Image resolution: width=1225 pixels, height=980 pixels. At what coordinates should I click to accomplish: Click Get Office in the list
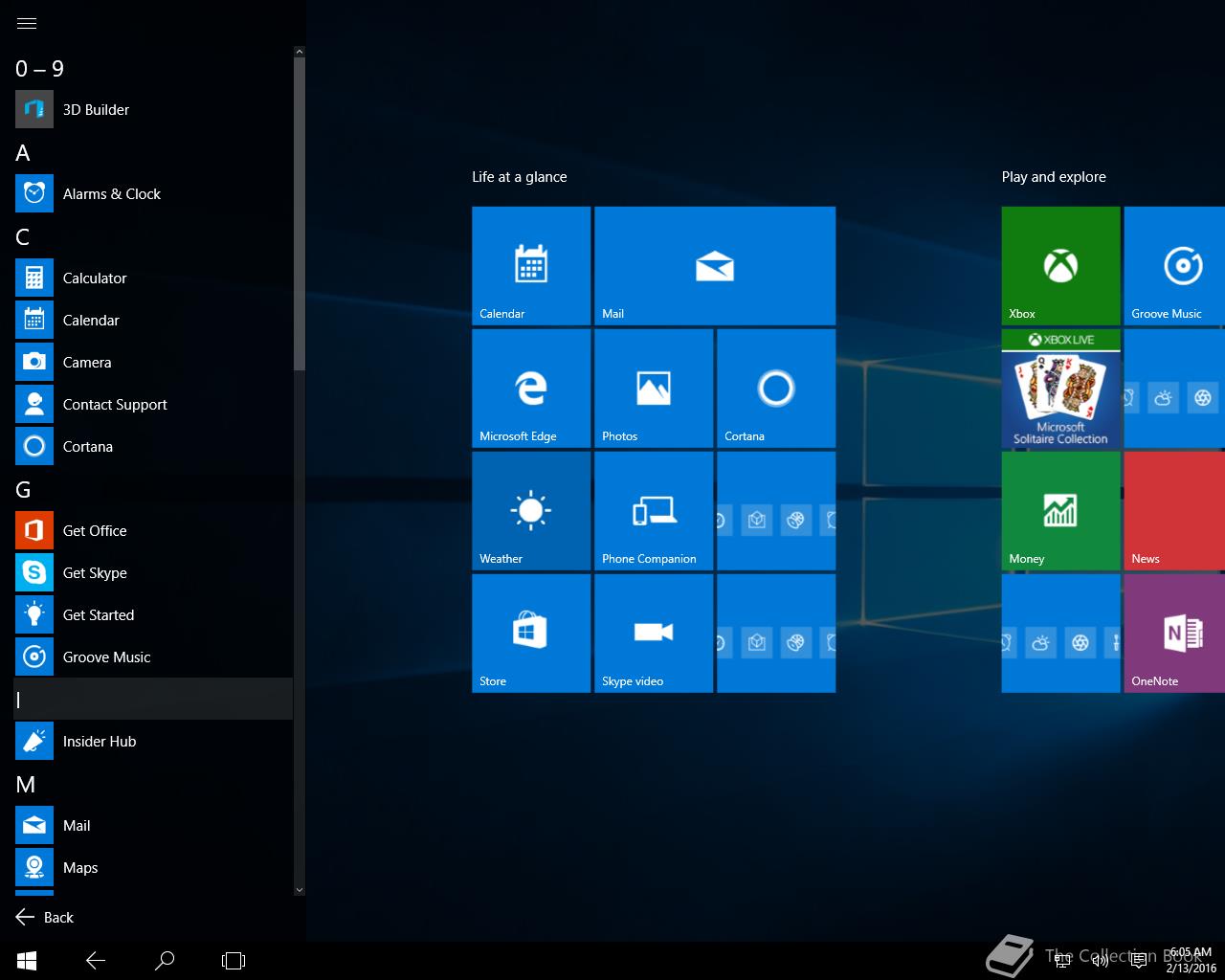click(x=153, y=530)
